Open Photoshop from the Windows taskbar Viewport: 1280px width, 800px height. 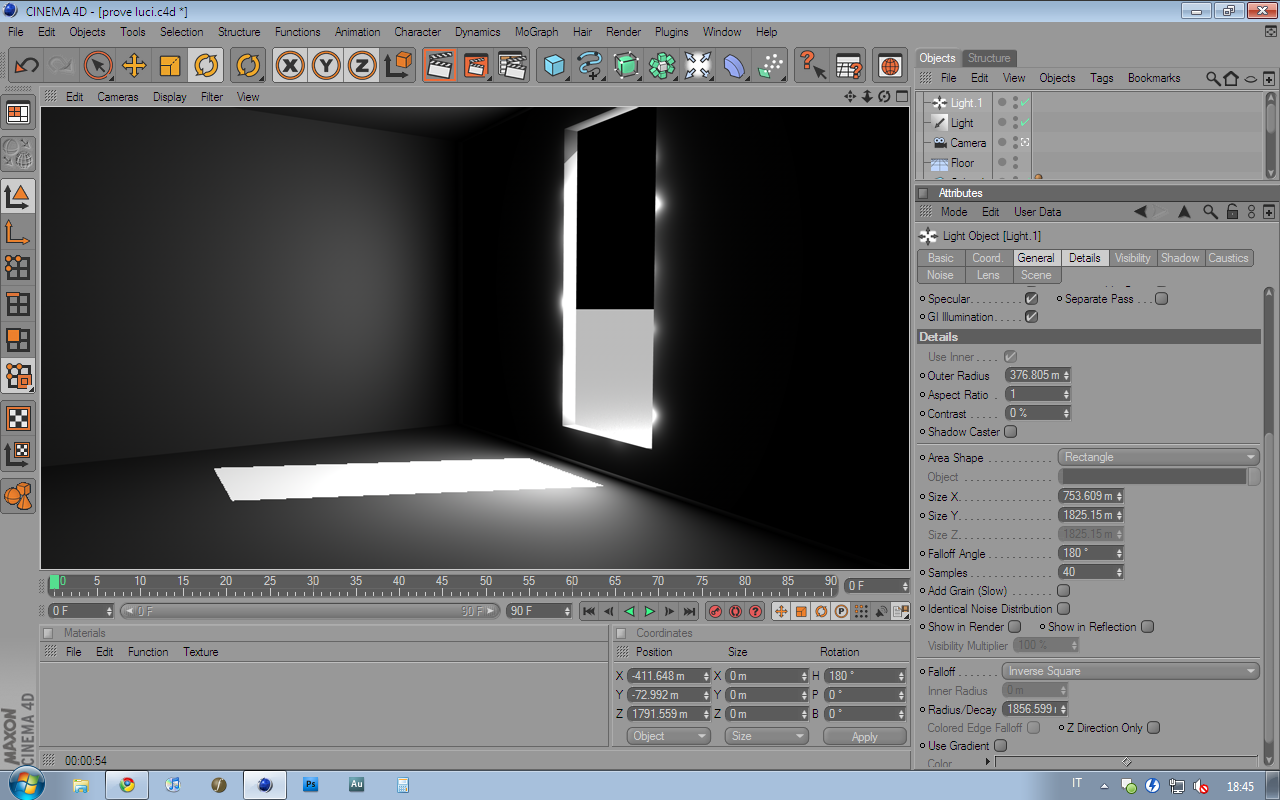point(310,785)
